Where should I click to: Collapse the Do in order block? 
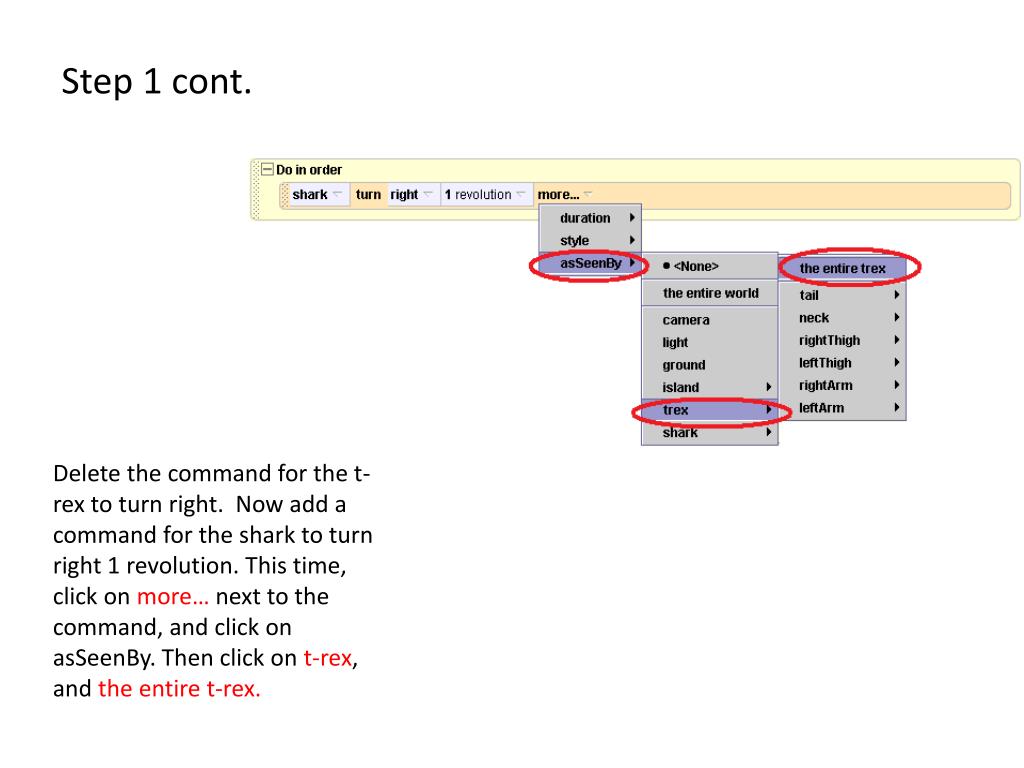267,170
